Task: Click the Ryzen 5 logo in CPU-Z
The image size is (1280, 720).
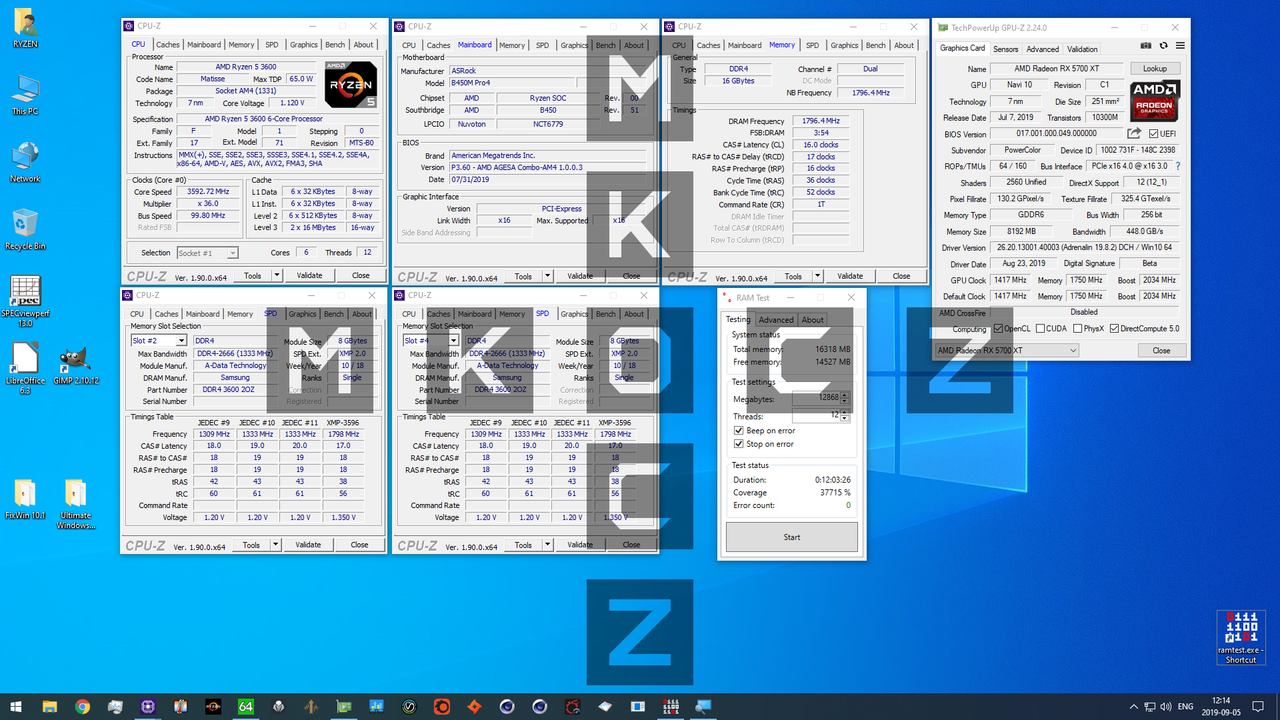Action: (x=351, y=85)
